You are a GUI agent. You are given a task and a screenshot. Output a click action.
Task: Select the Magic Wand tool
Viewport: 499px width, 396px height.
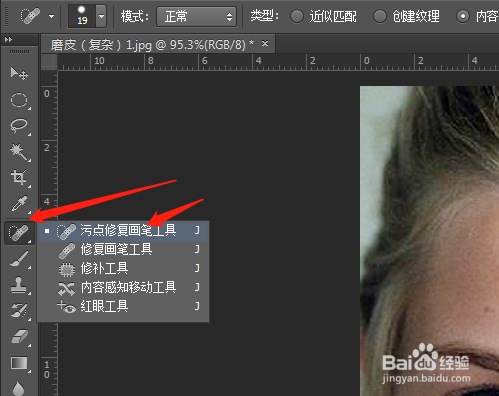pos(19,152)
